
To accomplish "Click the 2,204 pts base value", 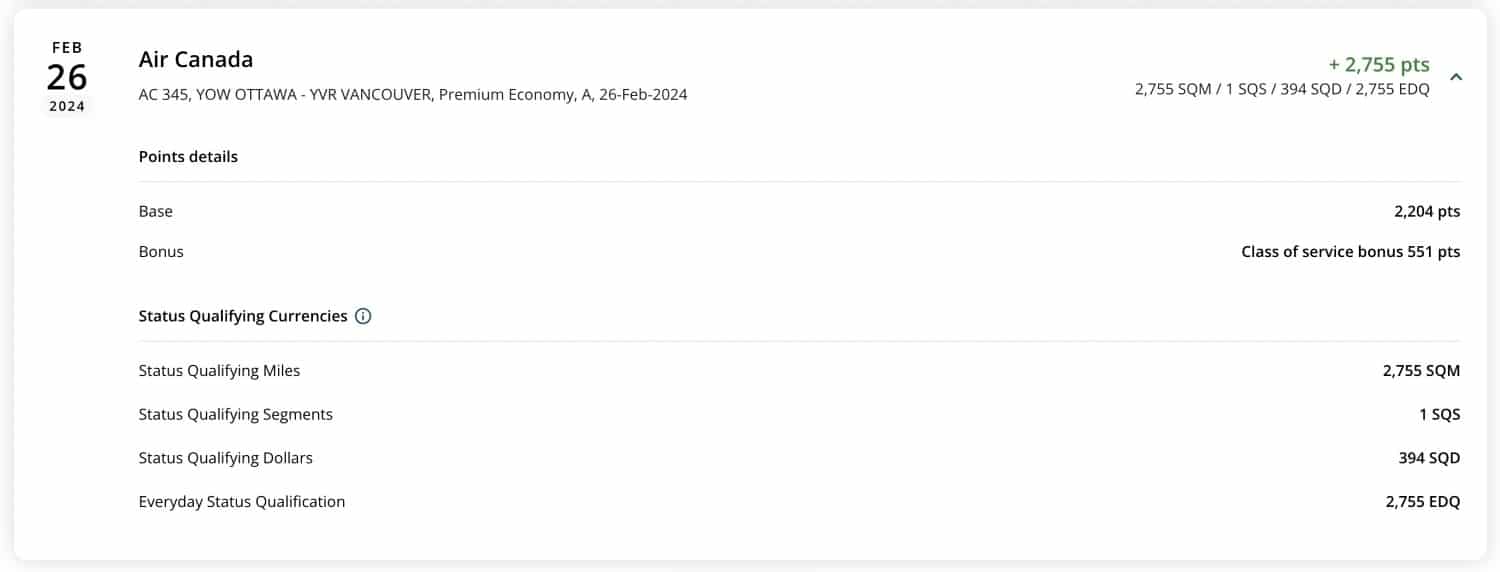I will [x=1427, y=211].
